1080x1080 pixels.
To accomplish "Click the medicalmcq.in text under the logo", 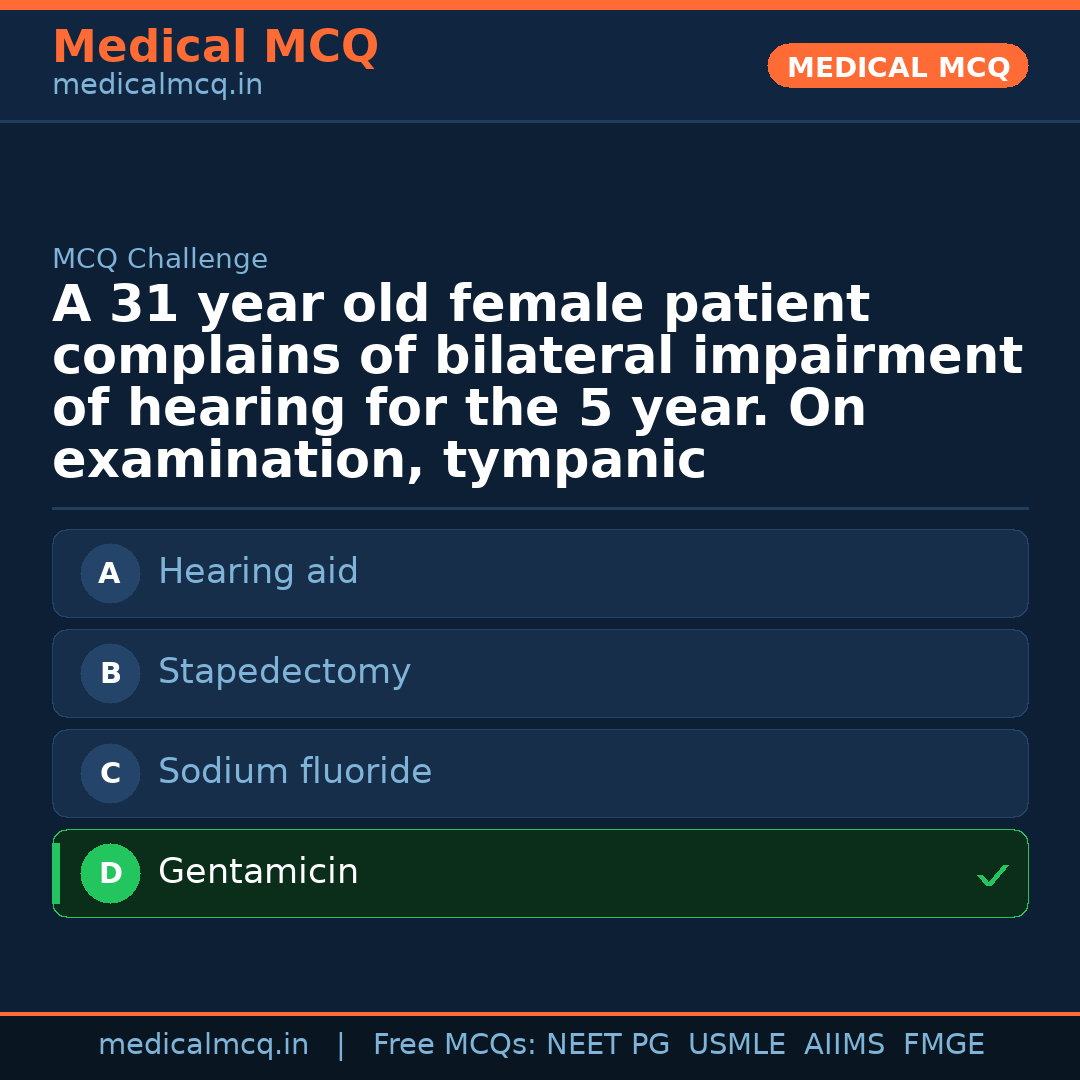I will [x=156, y=84].
